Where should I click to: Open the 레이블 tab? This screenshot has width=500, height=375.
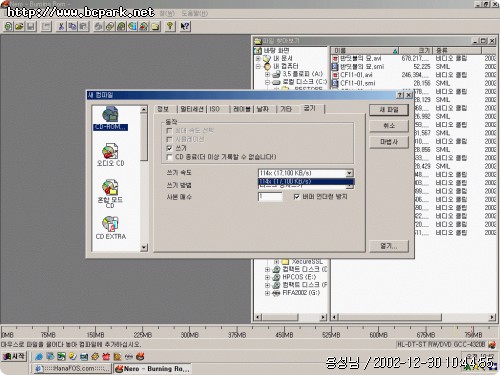(242, 109)
